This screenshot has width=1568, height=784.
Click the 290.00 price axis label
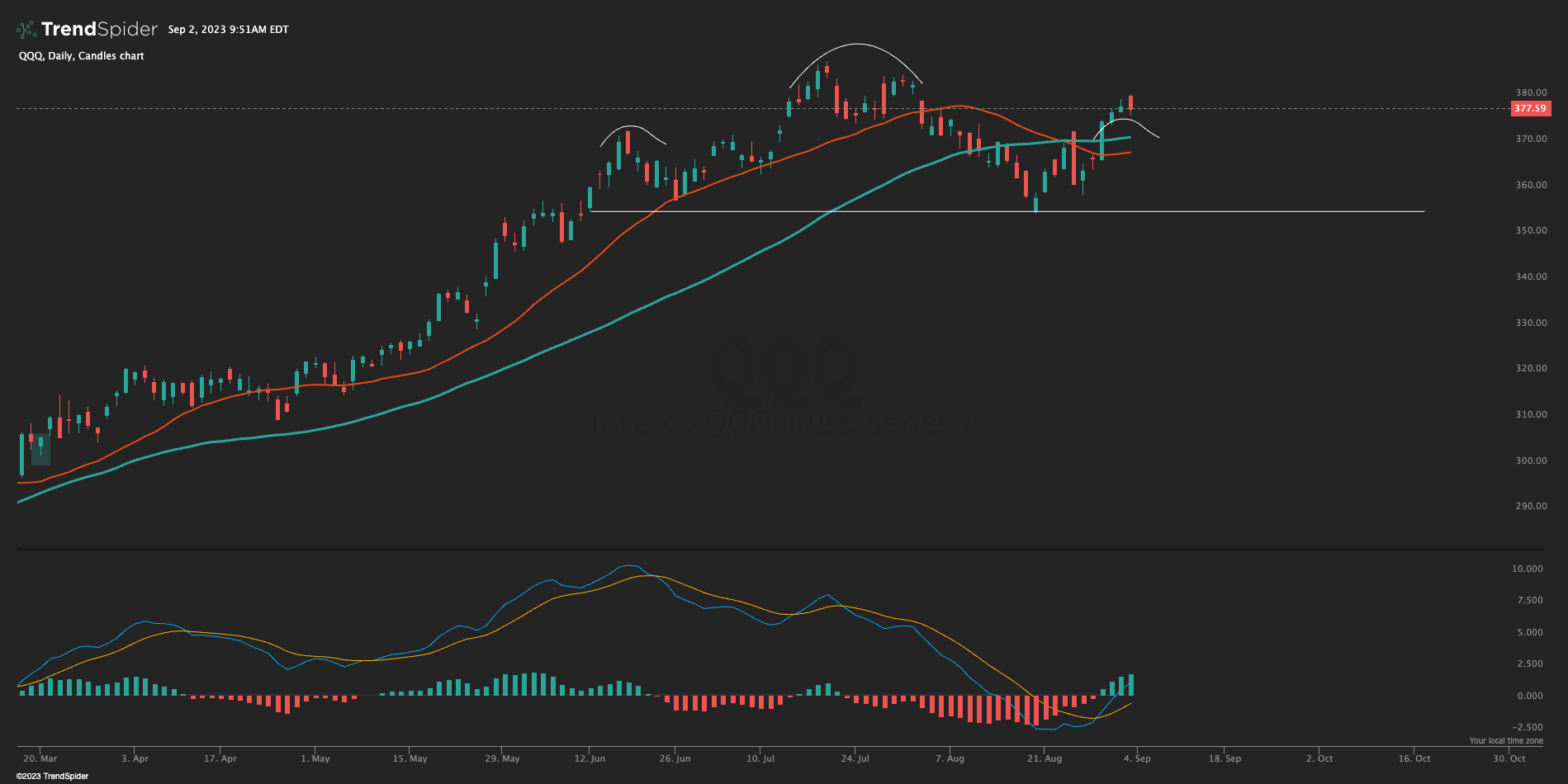pos(1531,507)
